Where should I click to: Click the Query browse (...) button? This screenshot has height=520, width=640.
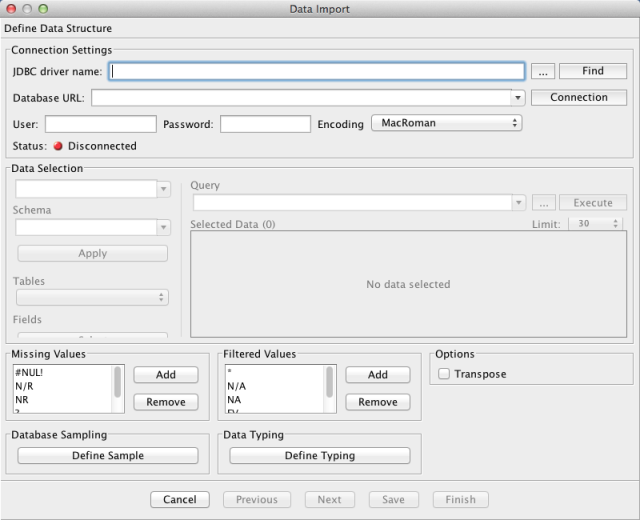click(x=544, y=203)
